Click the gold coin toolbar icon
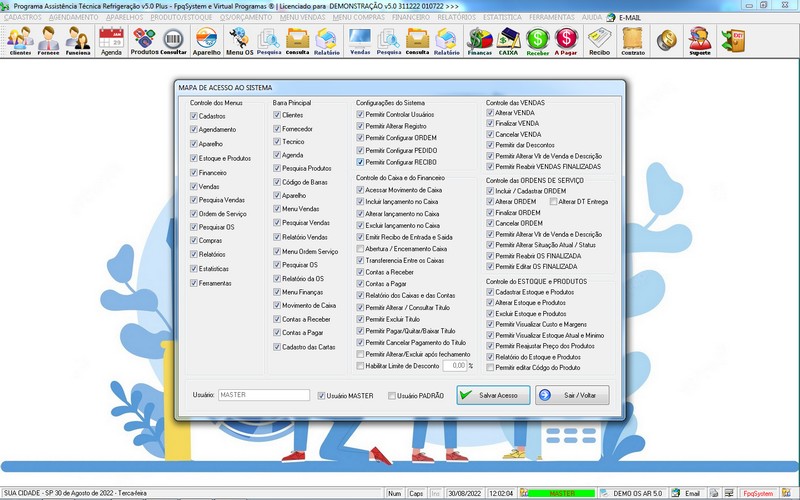 [x=666, y=40]
